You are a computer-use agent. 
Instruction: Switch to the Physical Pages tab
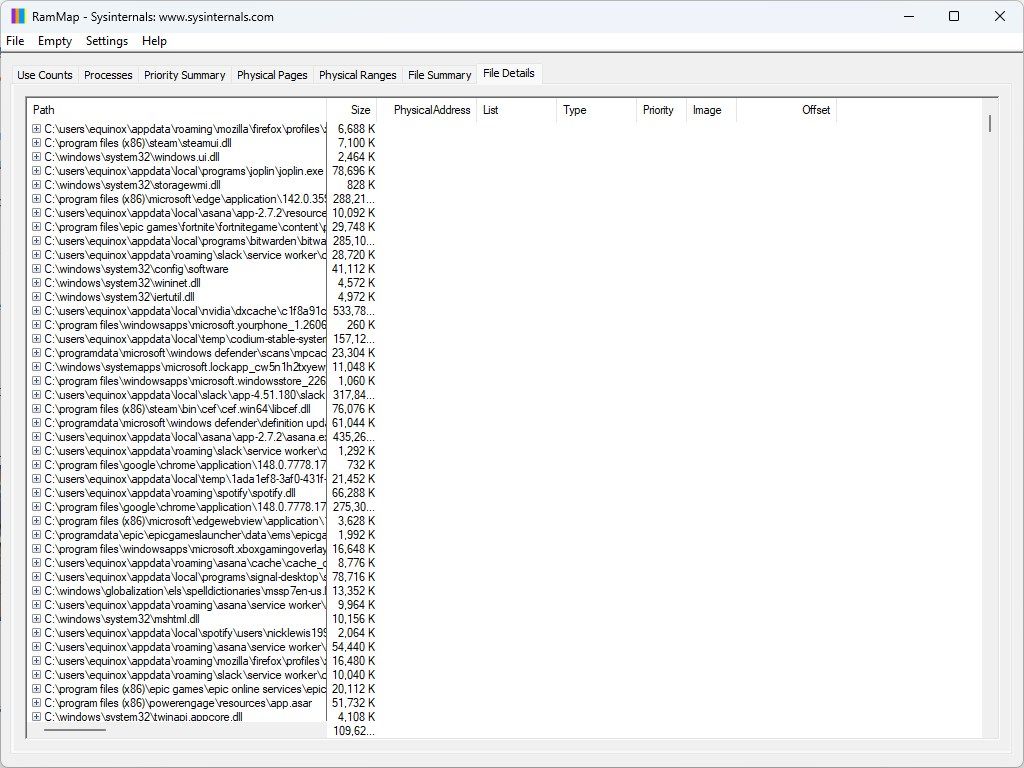tap(272, 75)
